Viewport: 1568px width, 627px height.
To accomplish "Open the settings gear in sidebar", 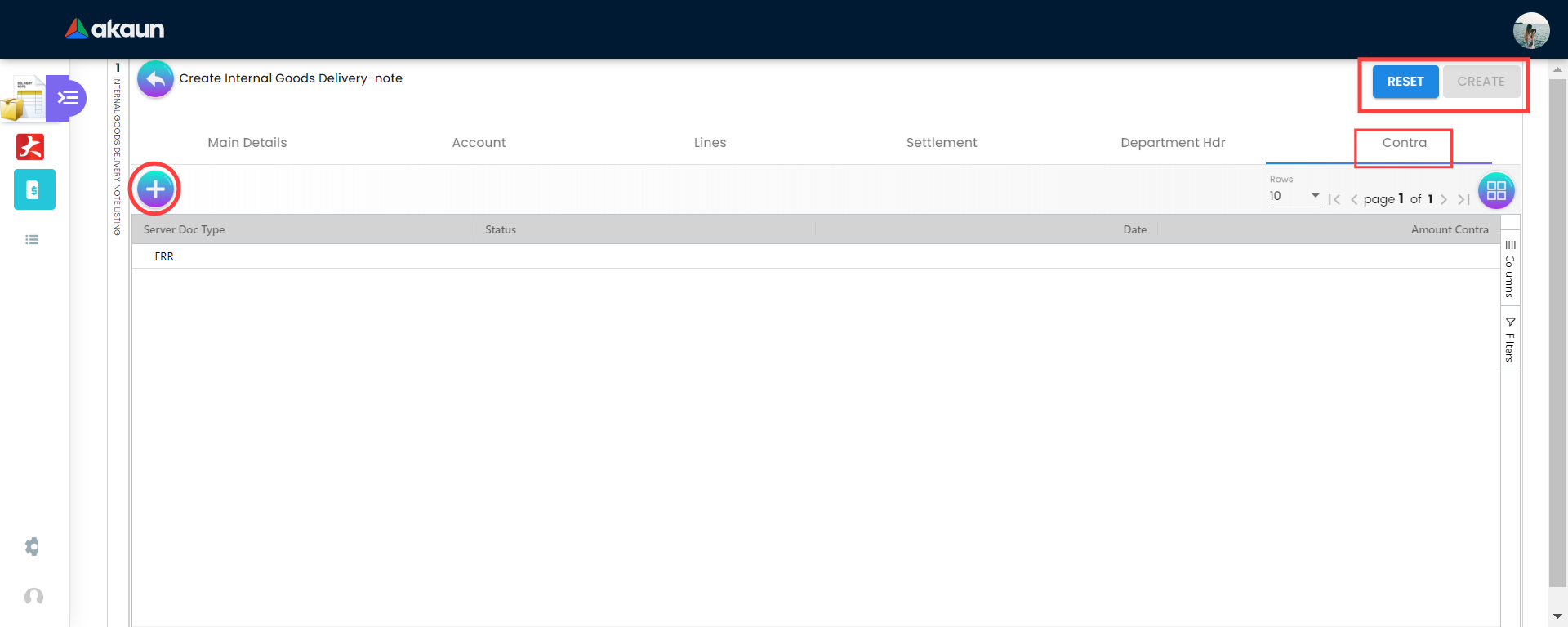I will click(32, 546).
